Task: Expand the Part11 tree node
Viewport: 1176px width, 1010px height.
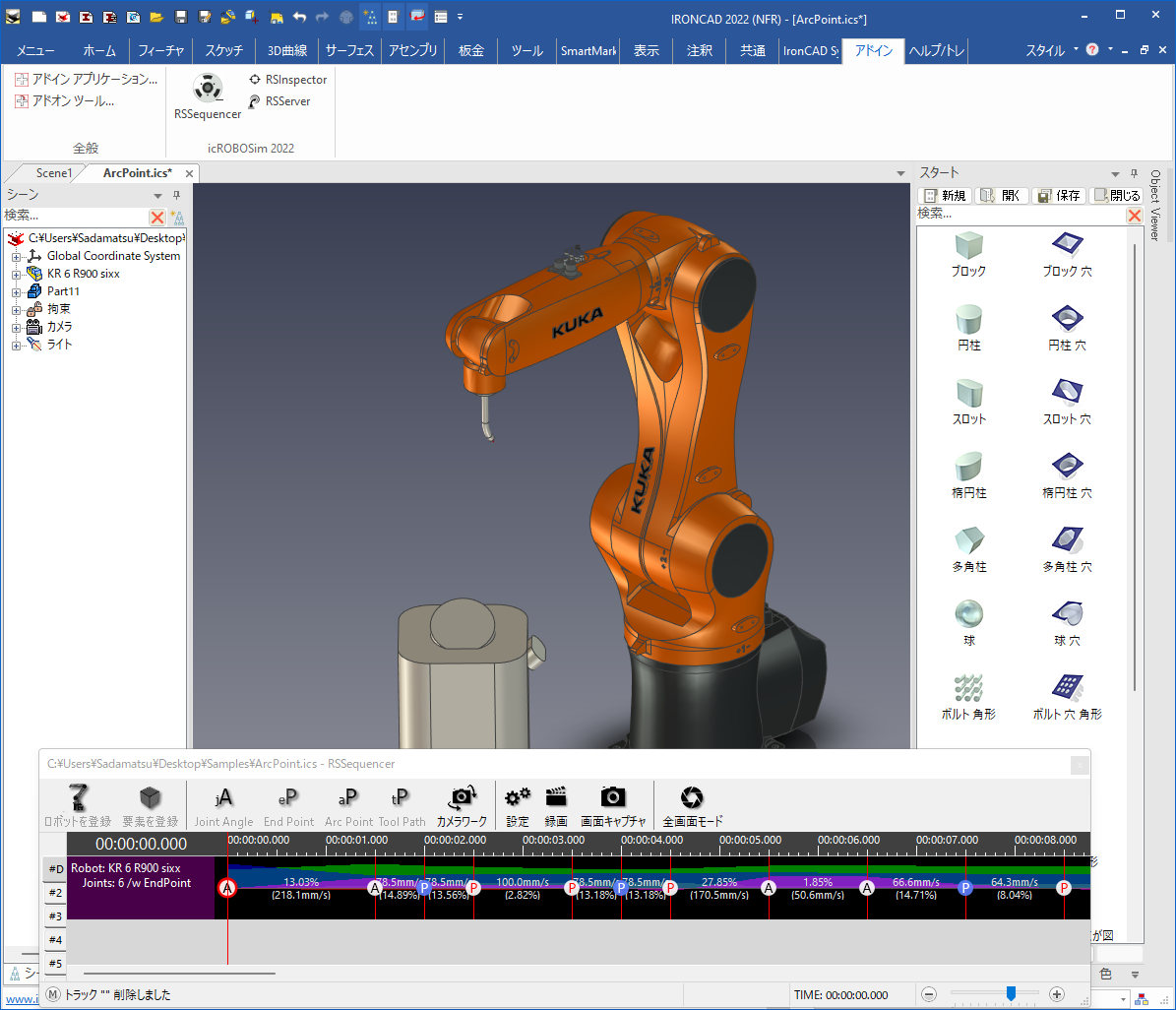Action: [x=17, y=292]
